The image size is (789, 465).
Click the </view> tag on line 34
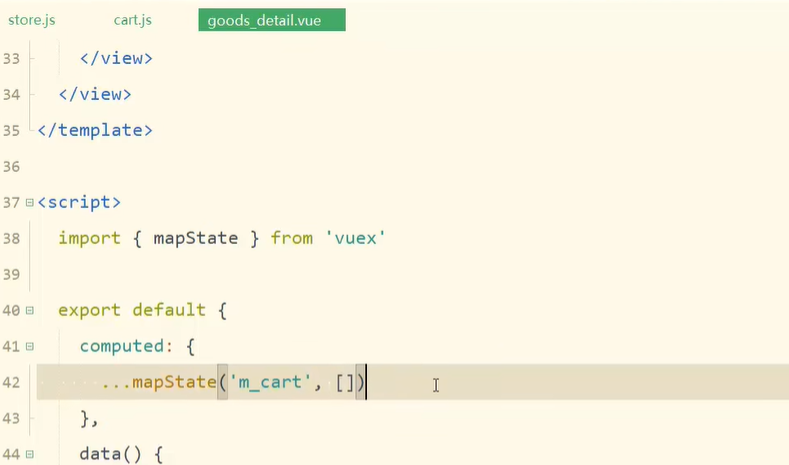click(95, 94)
